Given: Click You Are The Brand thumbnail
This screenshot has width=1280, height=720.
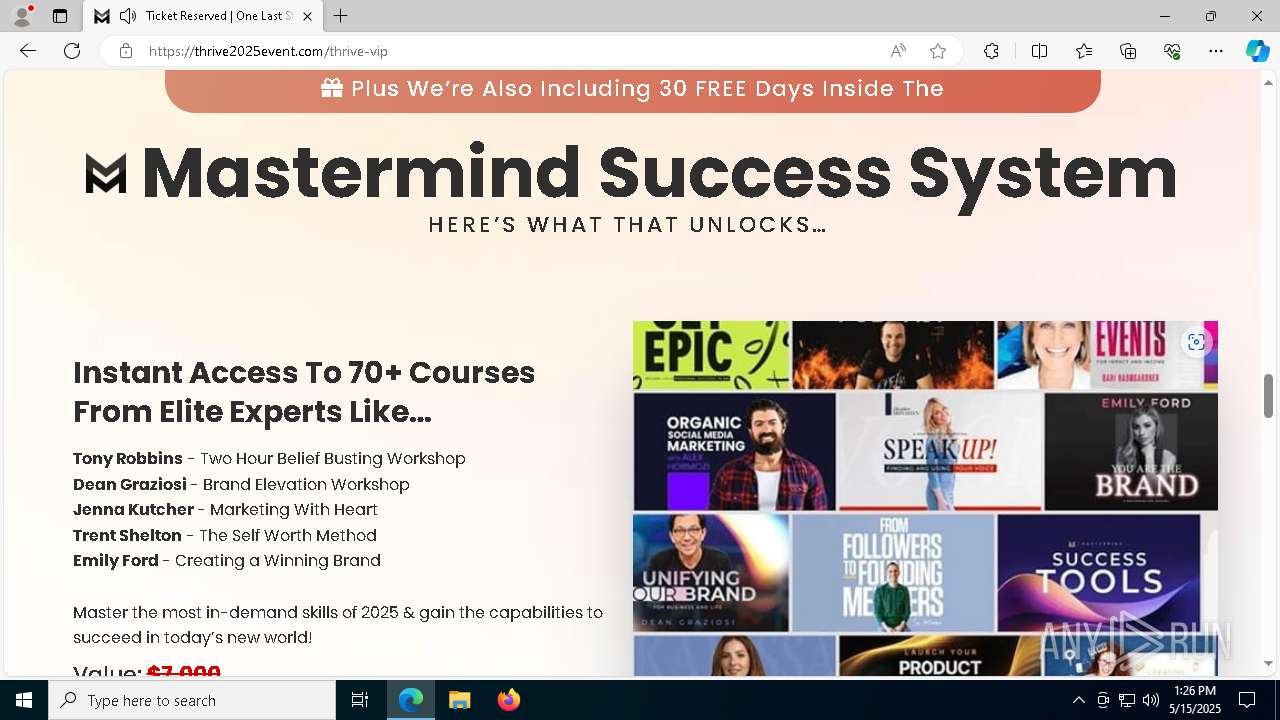Looking at the screenshot, I should tap(1131, 451).
